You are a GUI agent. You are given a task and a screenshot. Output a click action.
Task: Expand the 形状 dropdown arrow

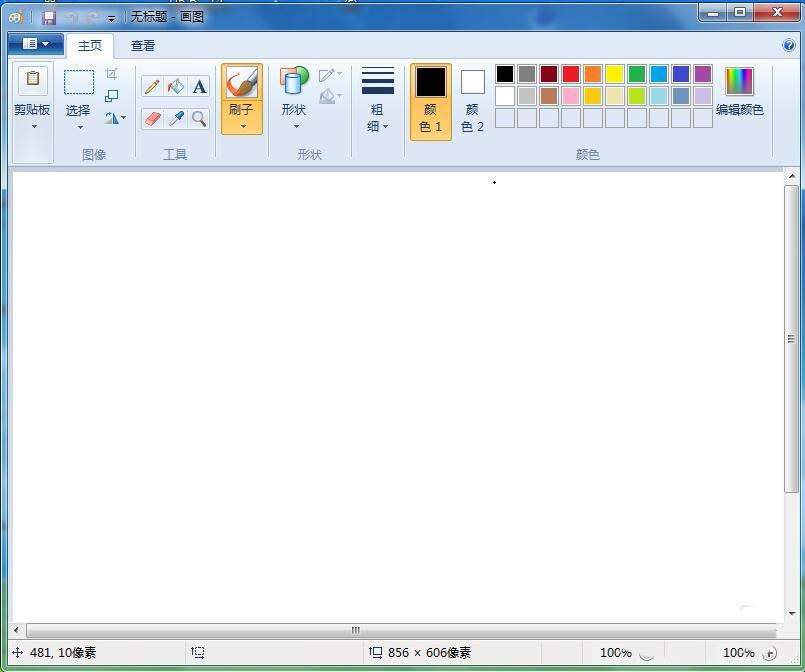[x=296, y=126]
